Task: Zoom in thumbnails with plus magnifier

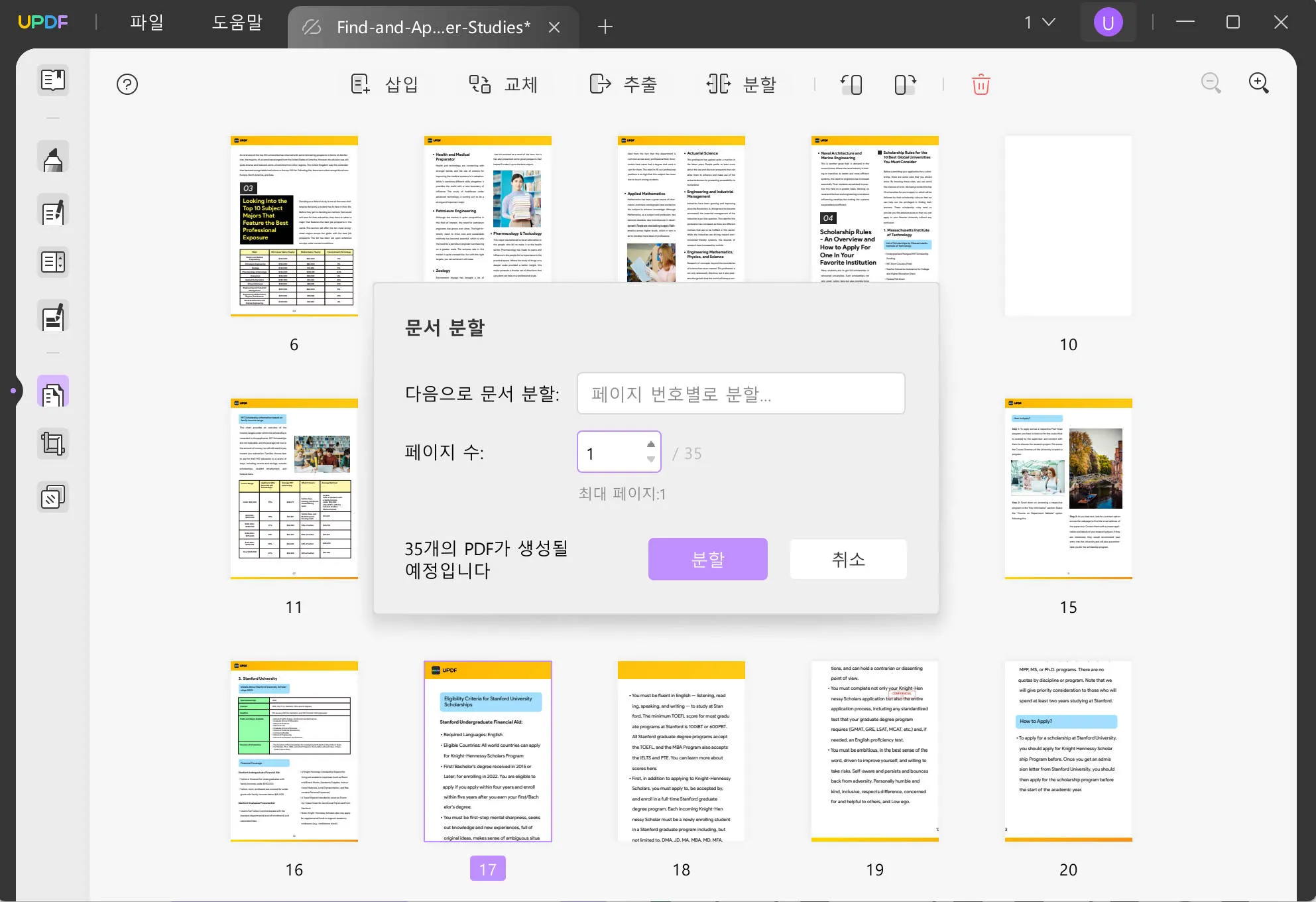Action: pyautogui.click(x=1259, y=83)
